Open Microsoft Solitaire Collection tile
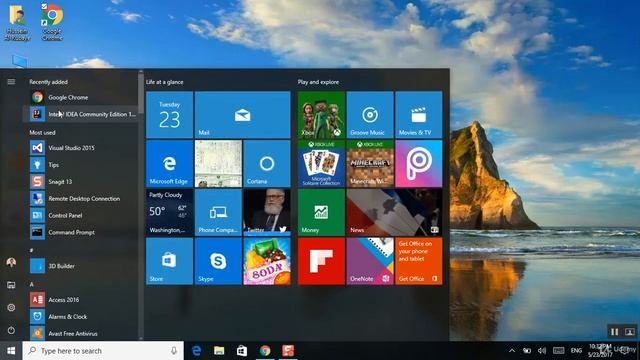The height and width of the screenshot is (360, 640). click(321, 164)
